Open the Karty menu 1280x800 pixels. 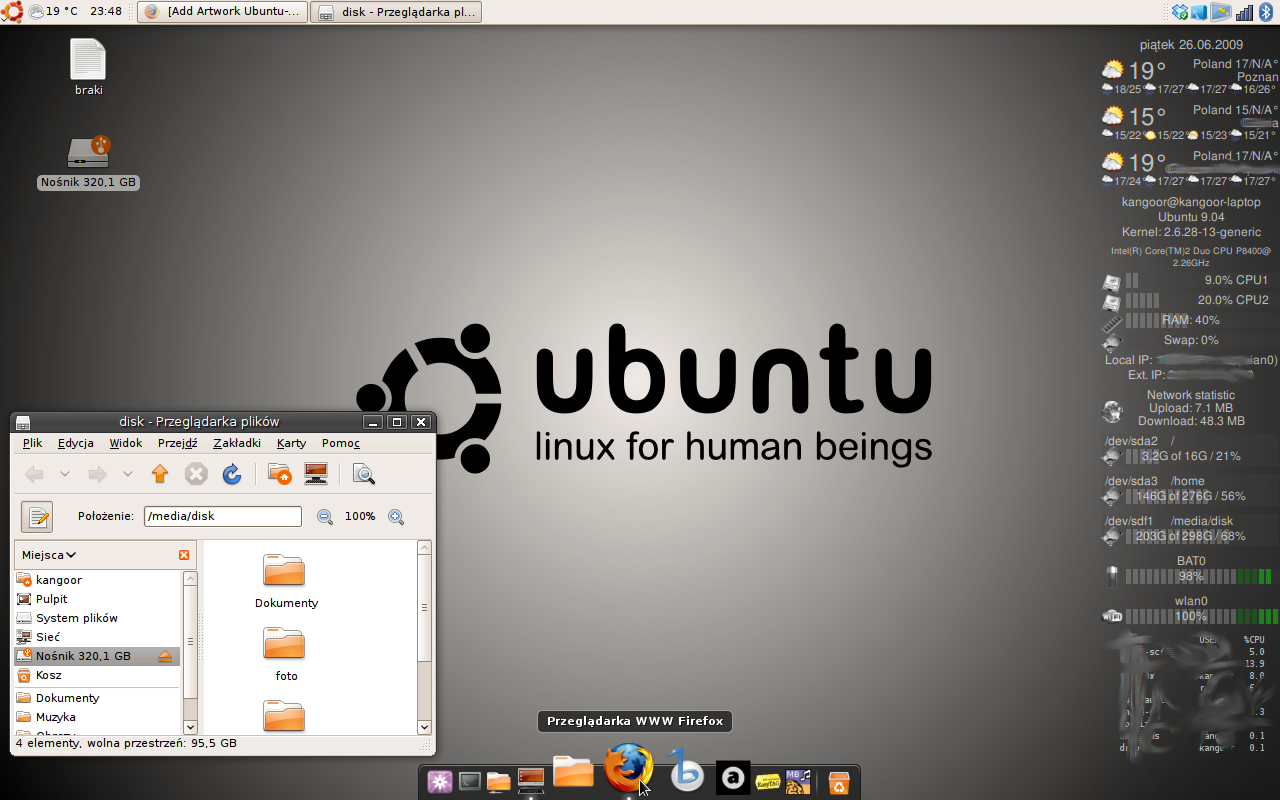(x=292, y=443)
